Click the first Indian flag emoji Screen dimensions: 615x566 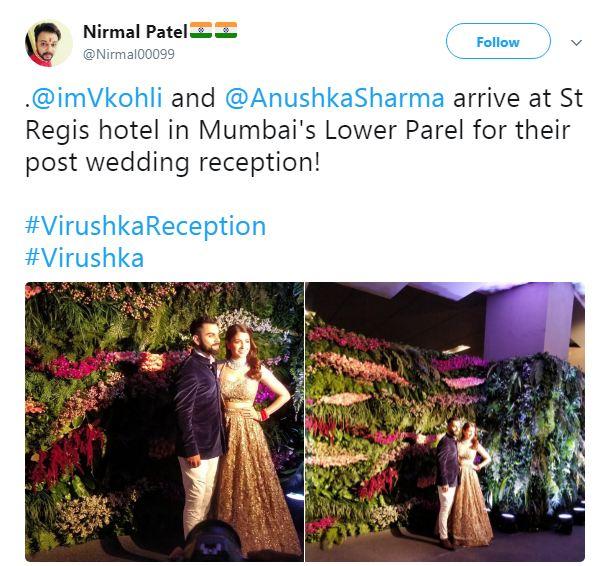pyautogui.click(x=201, y=30)
